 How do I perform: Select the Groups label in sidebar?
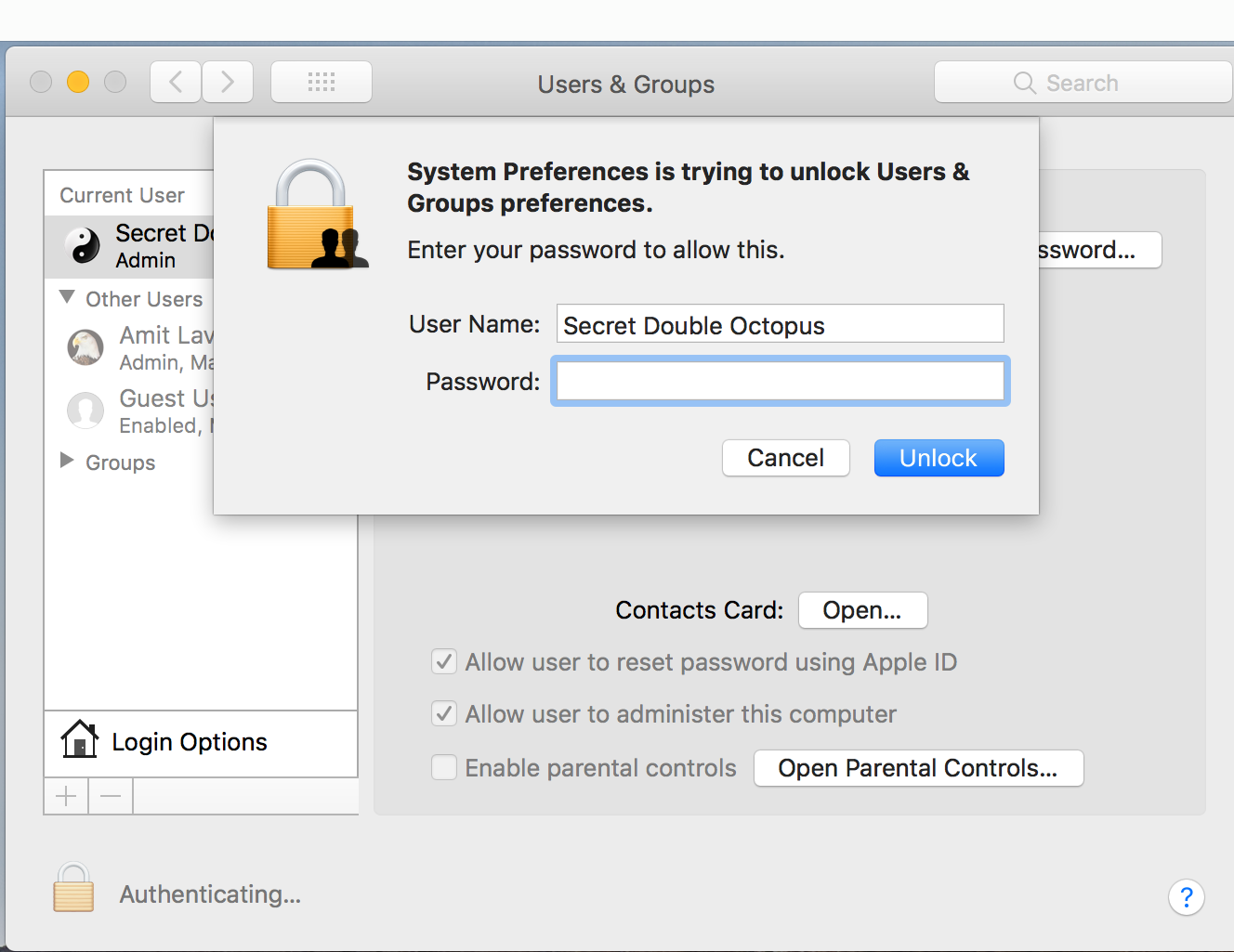121,463
